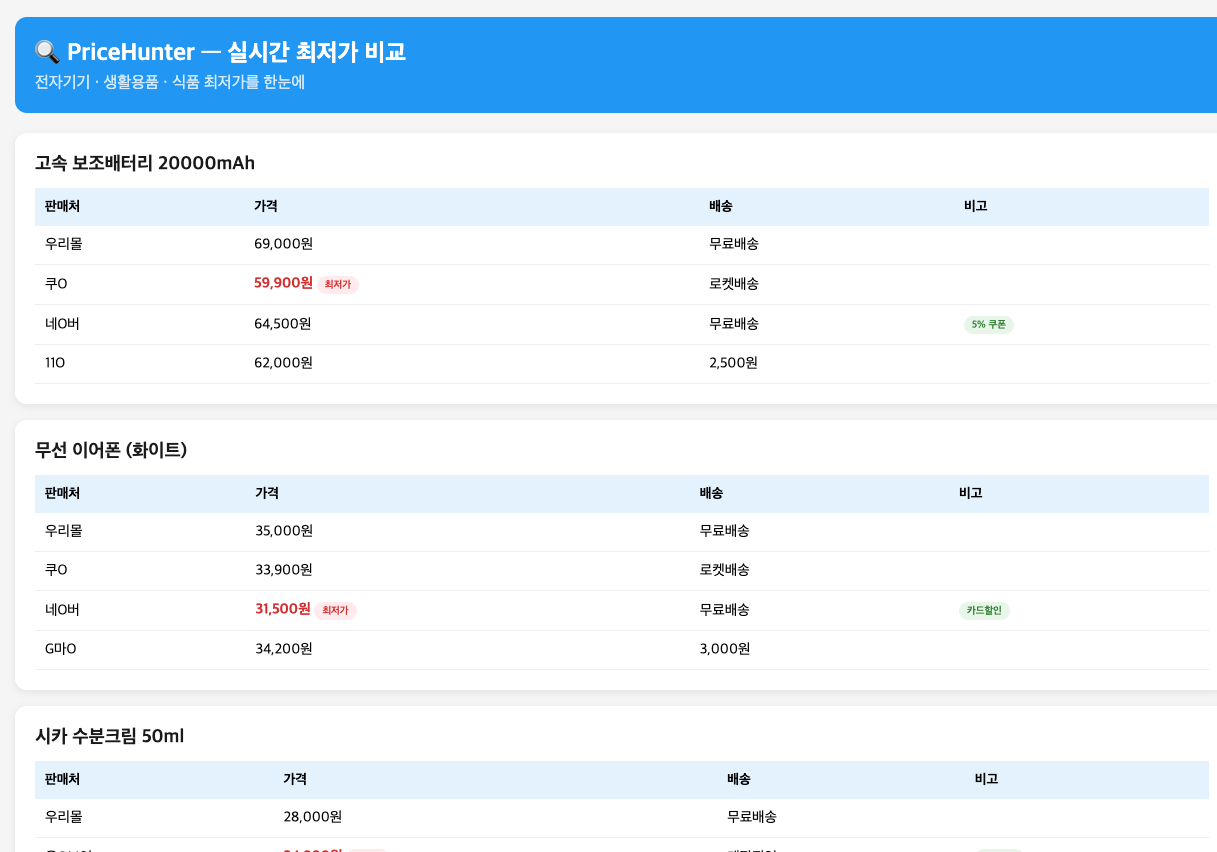This screenshot has width=1217, height=852.
Task: Click the 2,500원 shipping fee
Action: [734, 363]
